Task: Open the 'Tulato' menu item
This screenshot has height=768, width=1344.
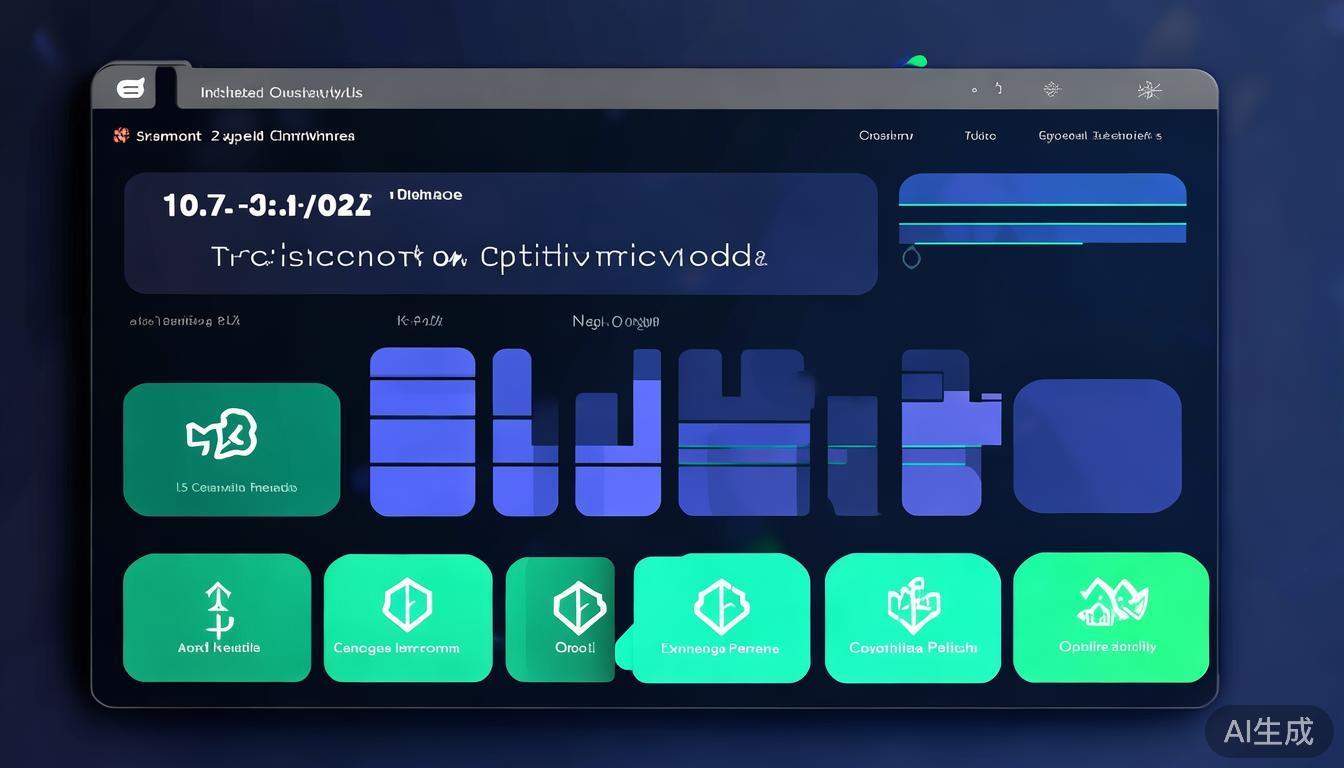Action: pyautogui.click(x=980, y=136)
